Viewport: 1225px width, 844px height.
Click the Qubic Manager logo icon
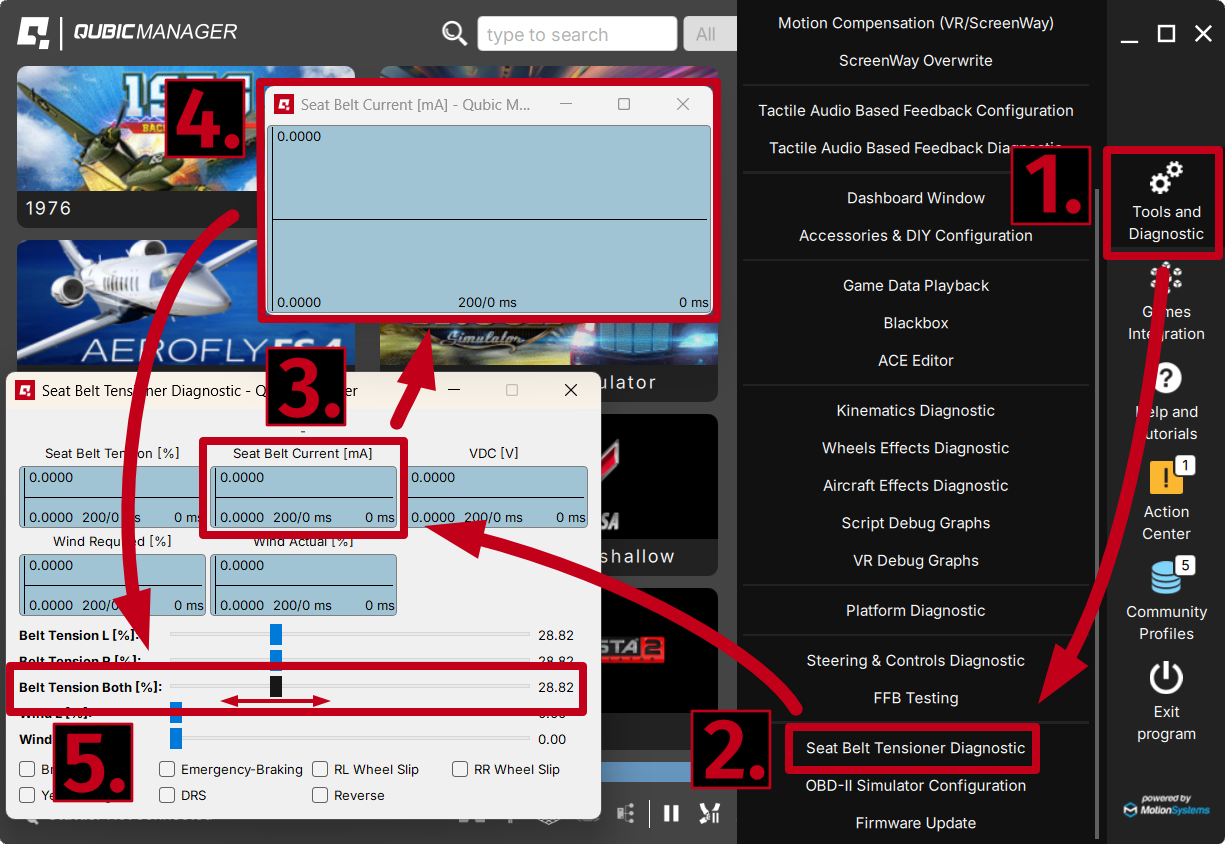[x=34, y=32]
